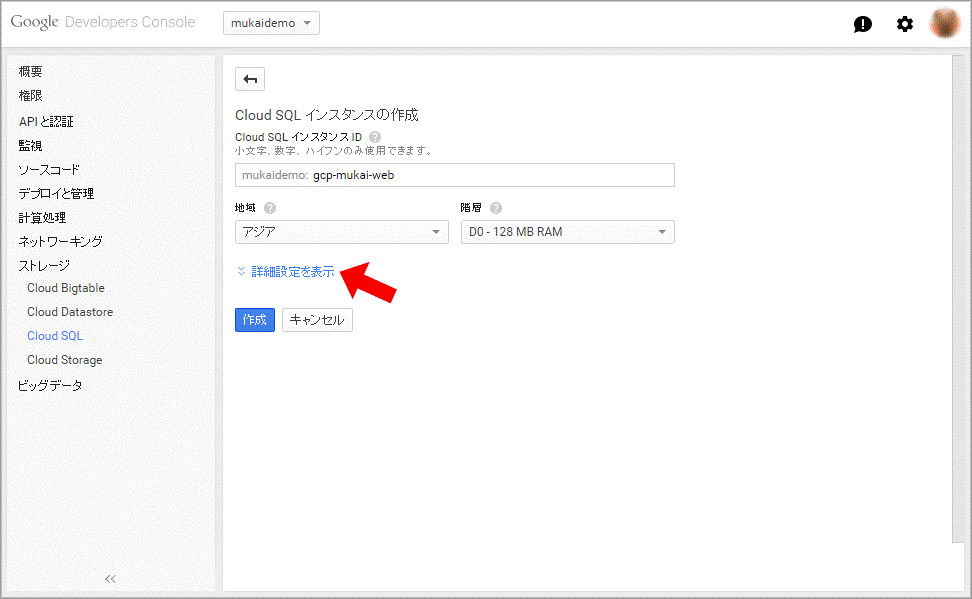The height and width of the screenshot is (599, 972).
Task: Open the notifications alert icon
Action: [x=862, y=24]
